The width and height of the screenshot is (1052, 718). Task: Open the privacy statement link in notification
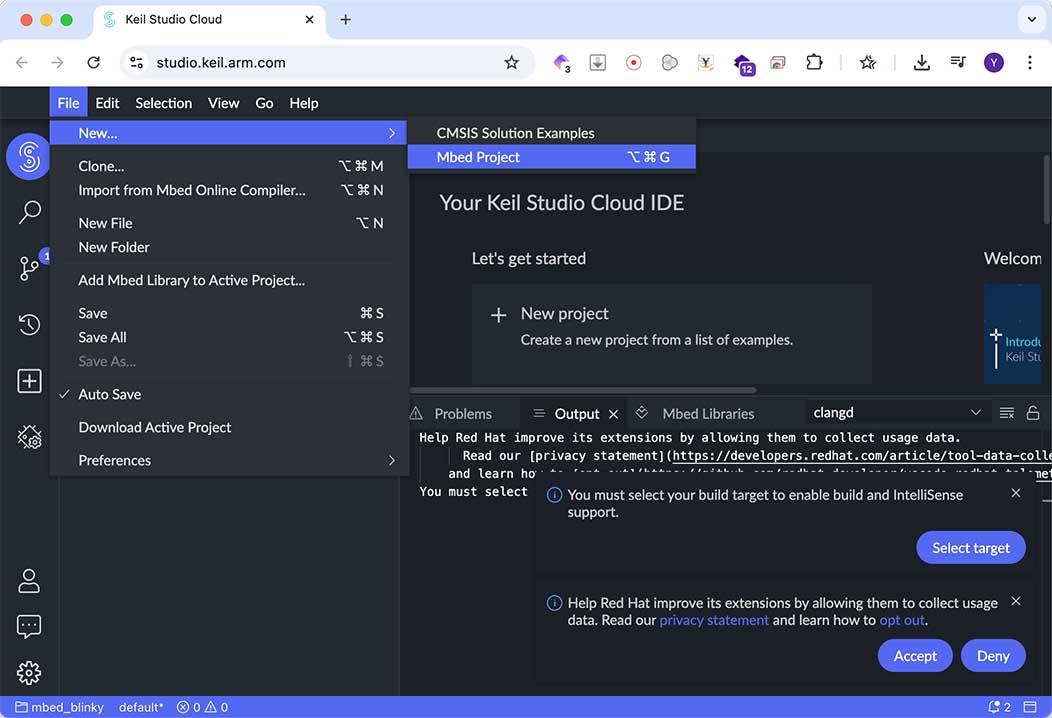pyautogui.click(x=714, y=620)
